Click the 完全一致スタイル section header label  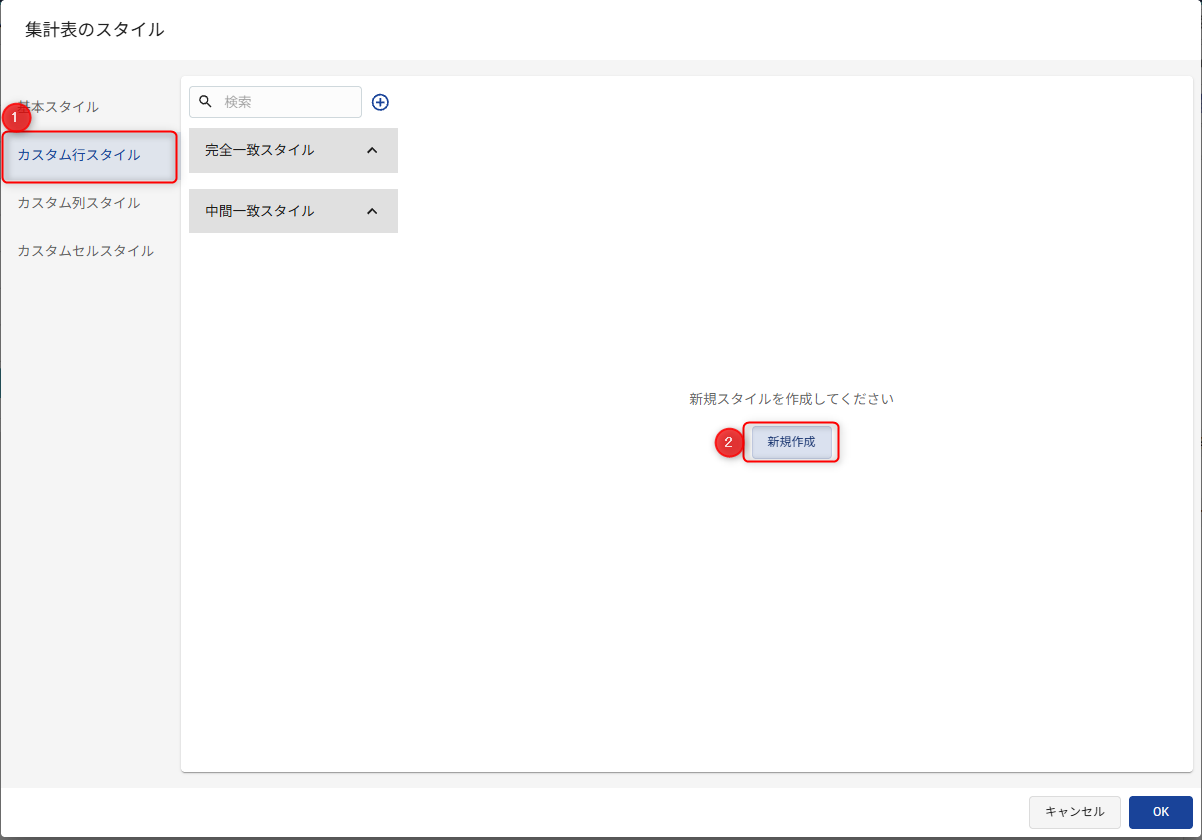259,150
